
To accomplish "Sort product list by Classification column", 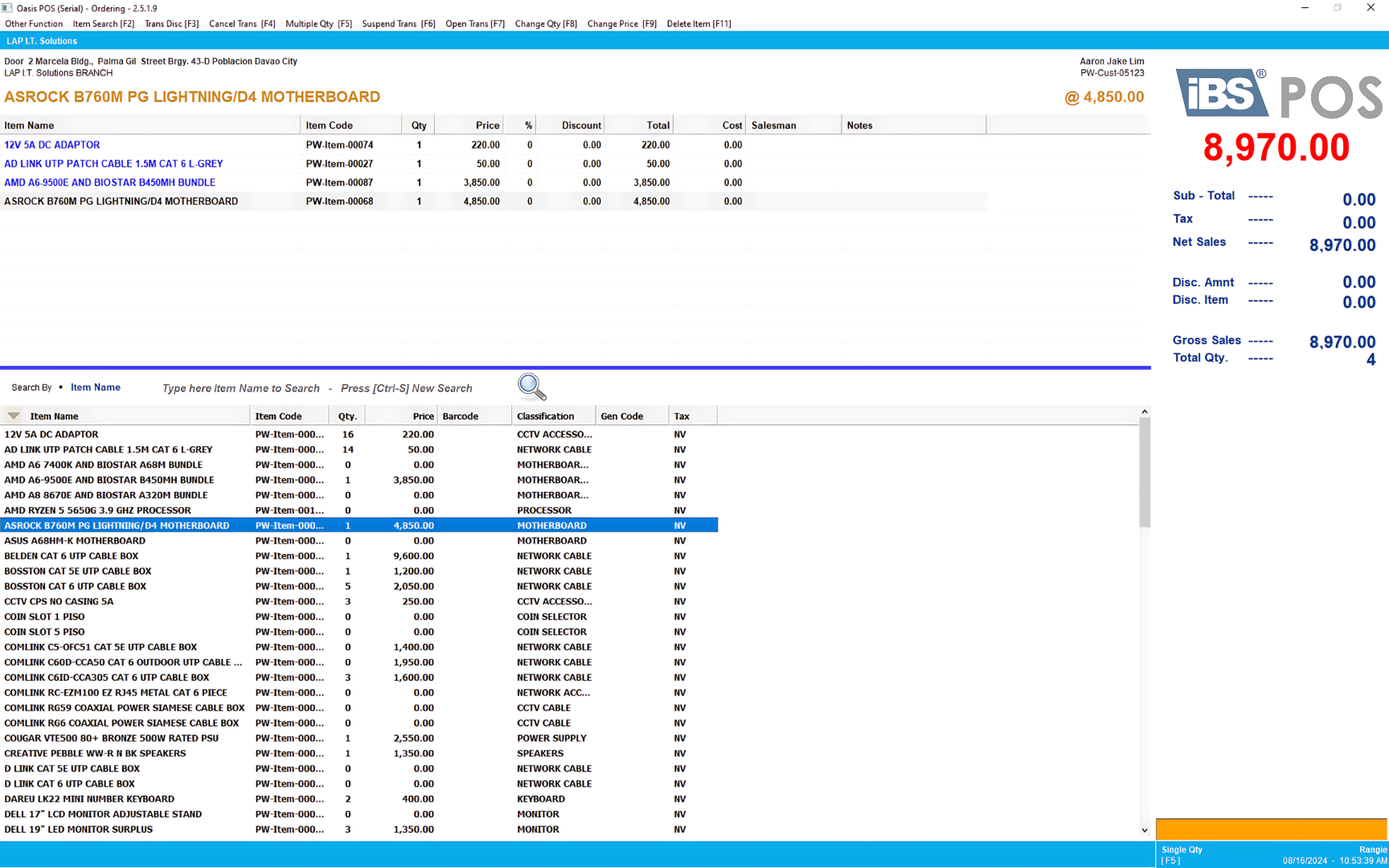I will (545, 416).
